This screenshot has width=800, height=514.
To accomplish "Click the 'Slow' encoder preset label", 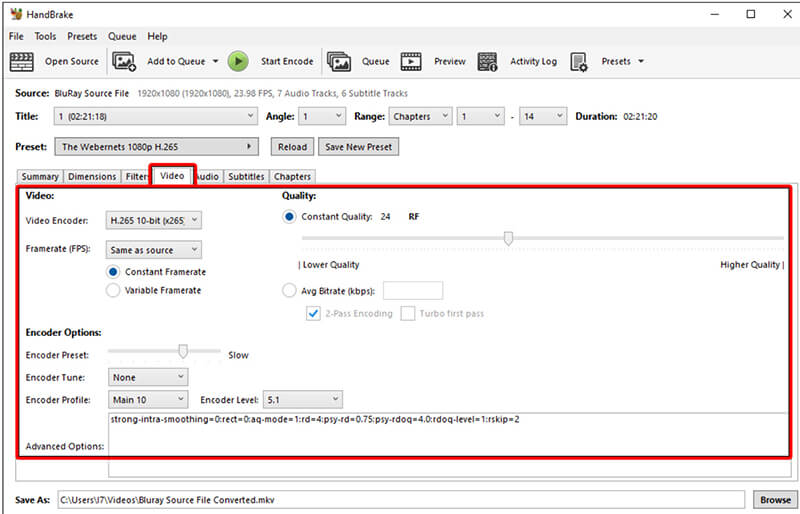I will [x=238, y=355].
